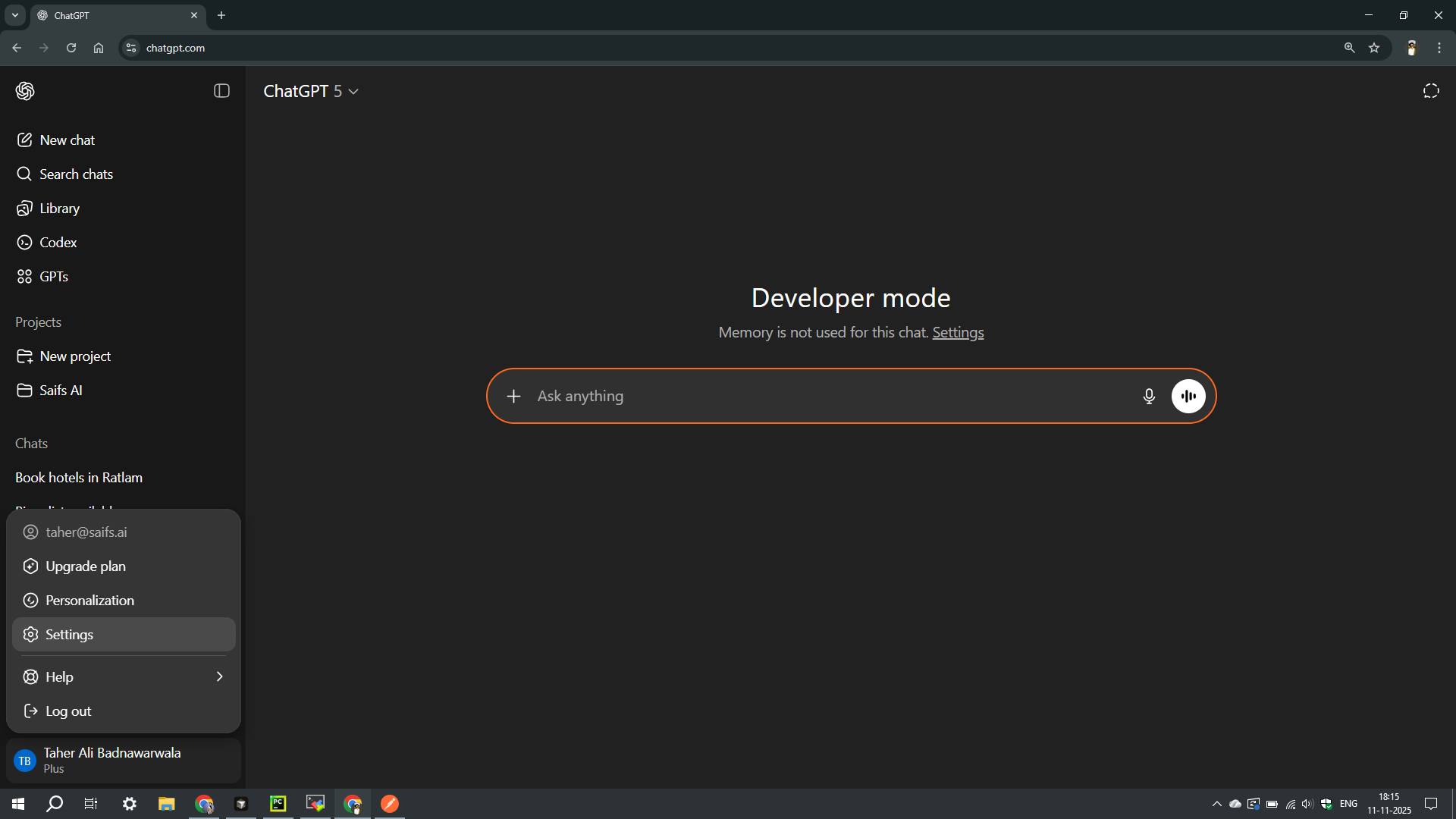The image size is (1456, 819).
Task: Click the volume icon in system tray
Action: coord(1307,804)
